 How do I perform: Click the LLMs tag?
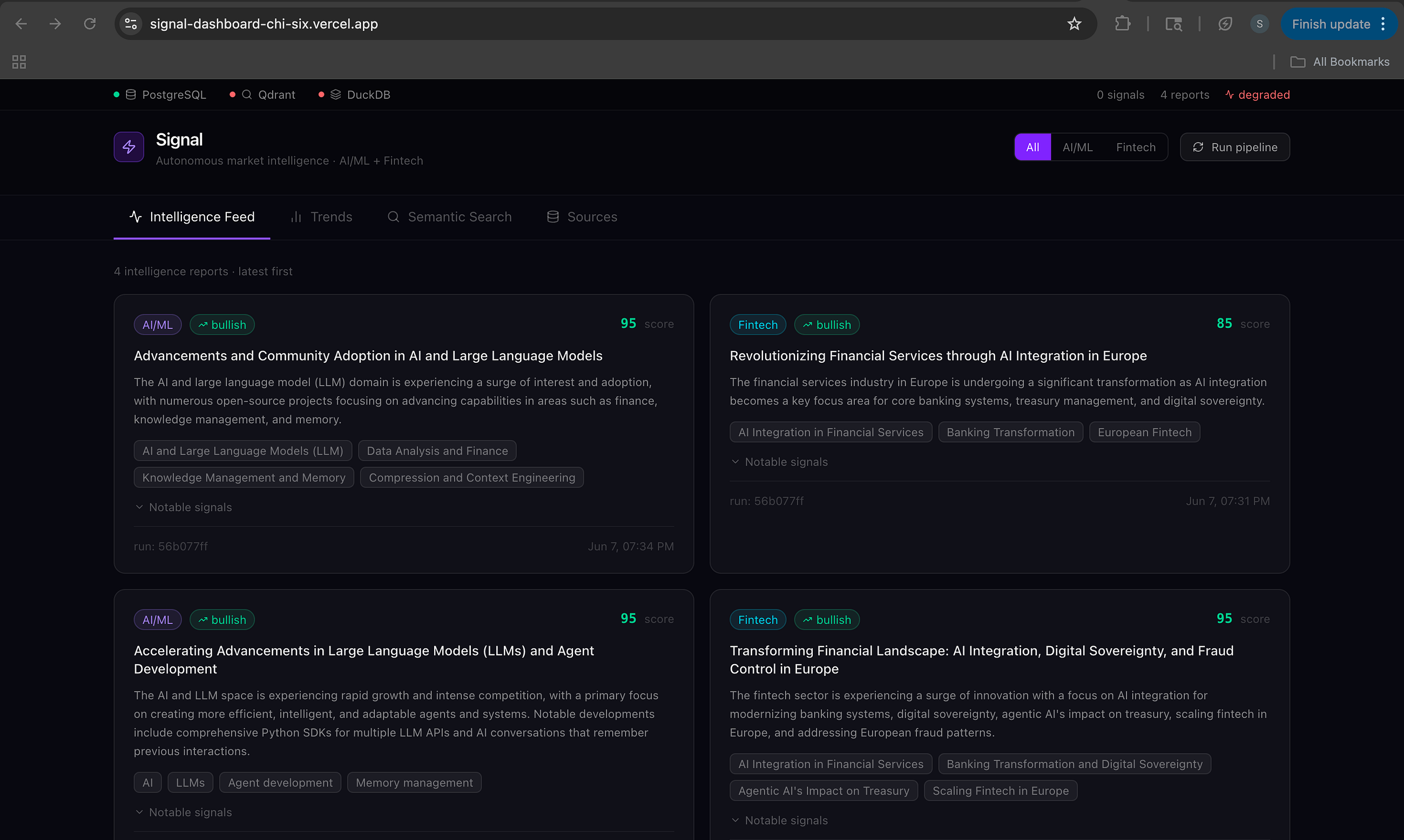pyautogui.click(x=190, y=782)
